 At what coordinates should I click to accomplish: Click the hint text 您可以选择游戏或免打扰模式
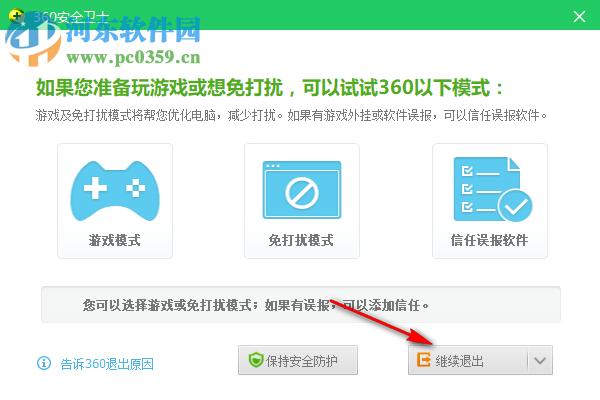(256, 305)
